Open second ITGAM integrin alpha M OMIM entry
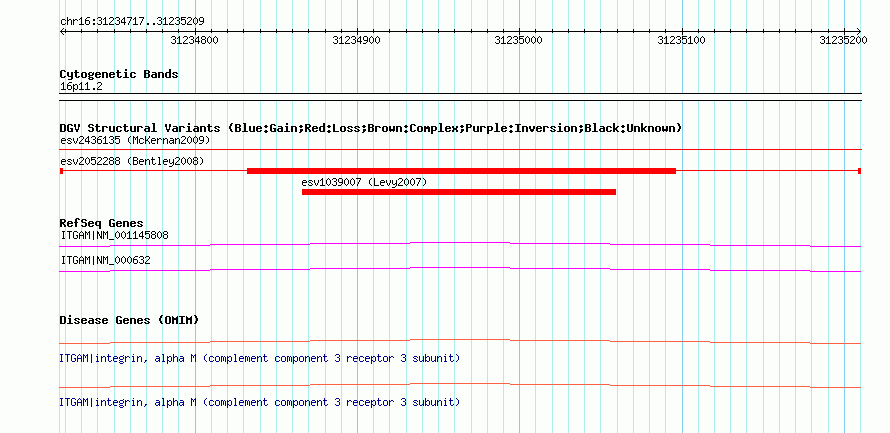Viewport: 890px width, 433px height. point(259,402)
